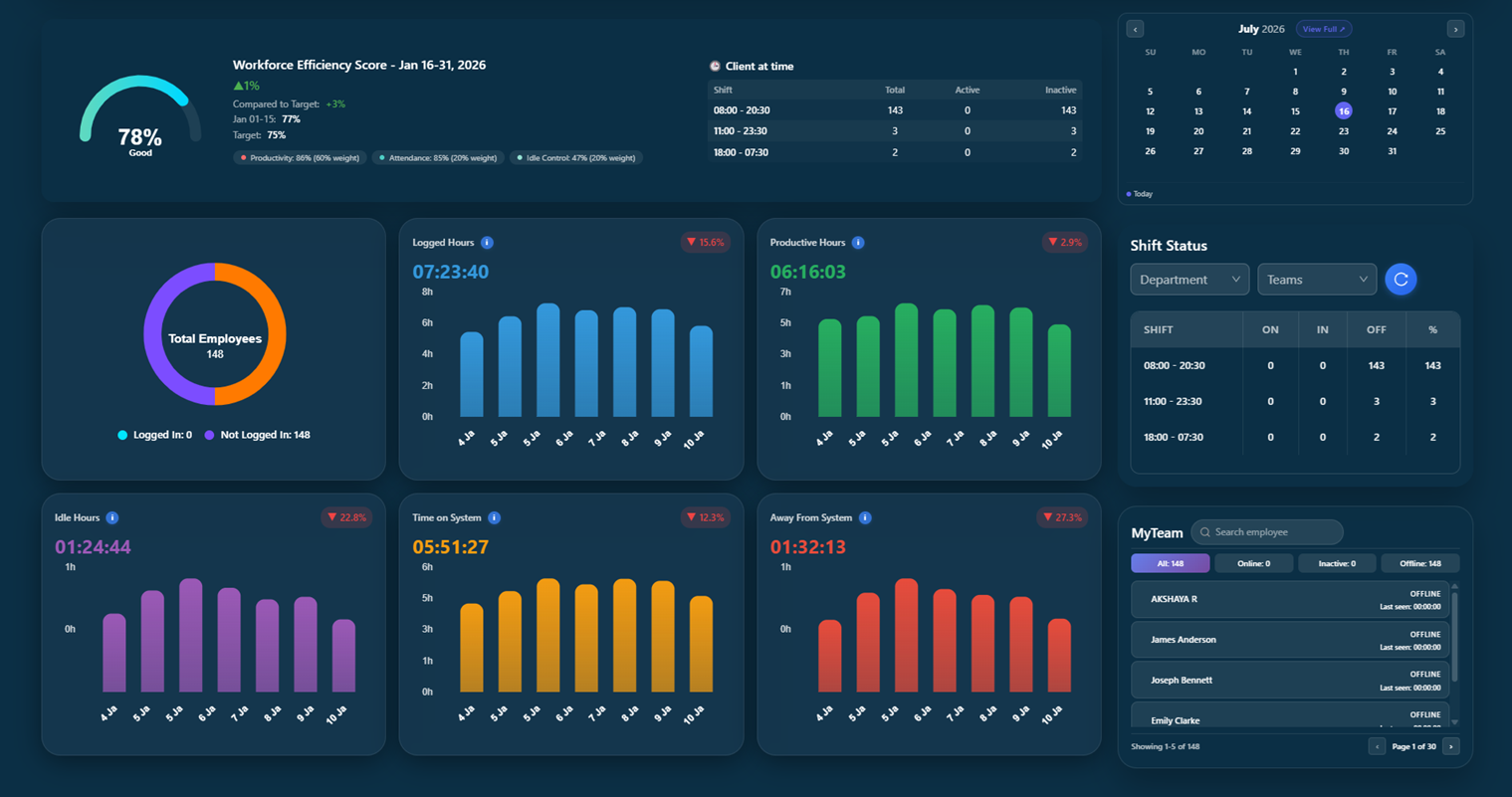The image size is (1512, 797).
Task: Click the Time on System info icon
Action: (x=495, y=517)
